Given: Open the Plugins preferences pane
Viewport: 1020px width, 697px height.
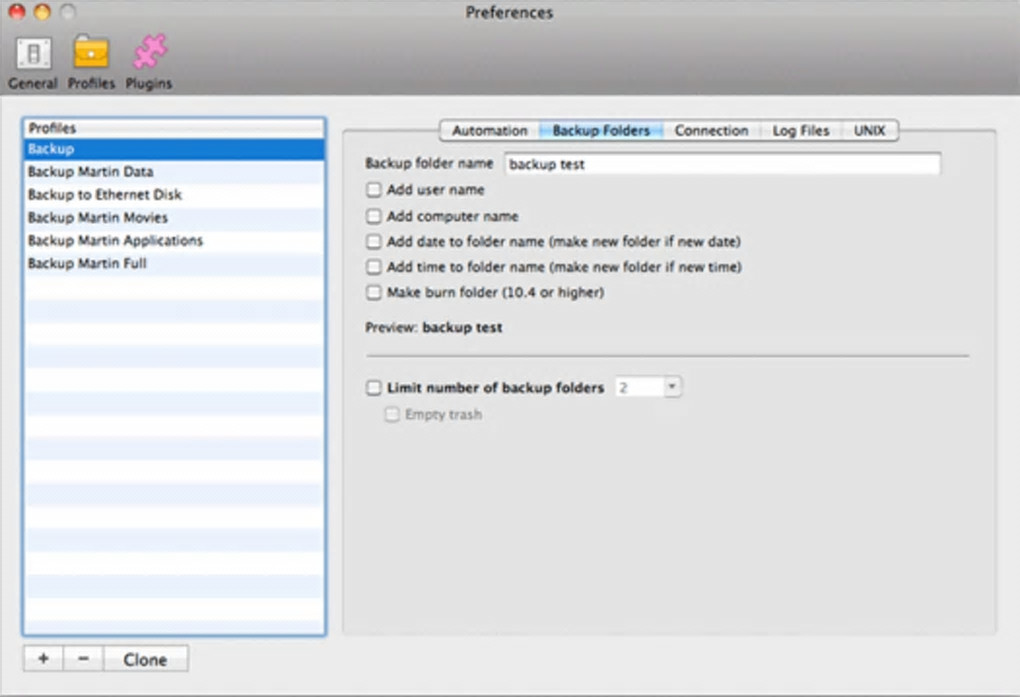Looking at the screenshot, I should [149, 63].
